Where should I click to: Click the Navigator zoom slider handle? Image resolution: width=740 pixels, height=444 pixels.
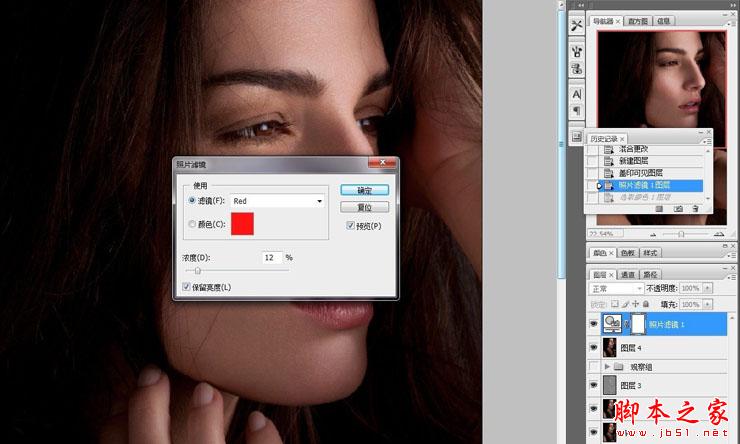[681, 234]
